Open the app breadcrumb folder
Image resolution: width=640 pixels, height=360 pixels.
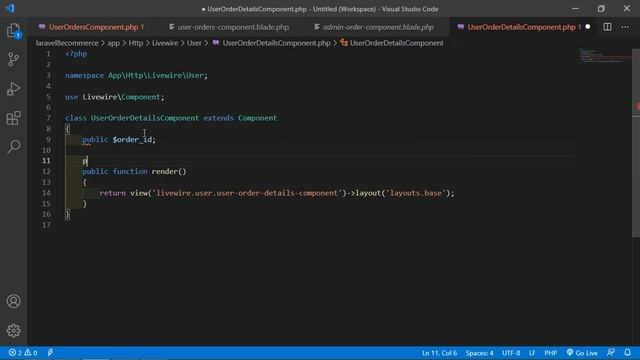pos(113,43)
